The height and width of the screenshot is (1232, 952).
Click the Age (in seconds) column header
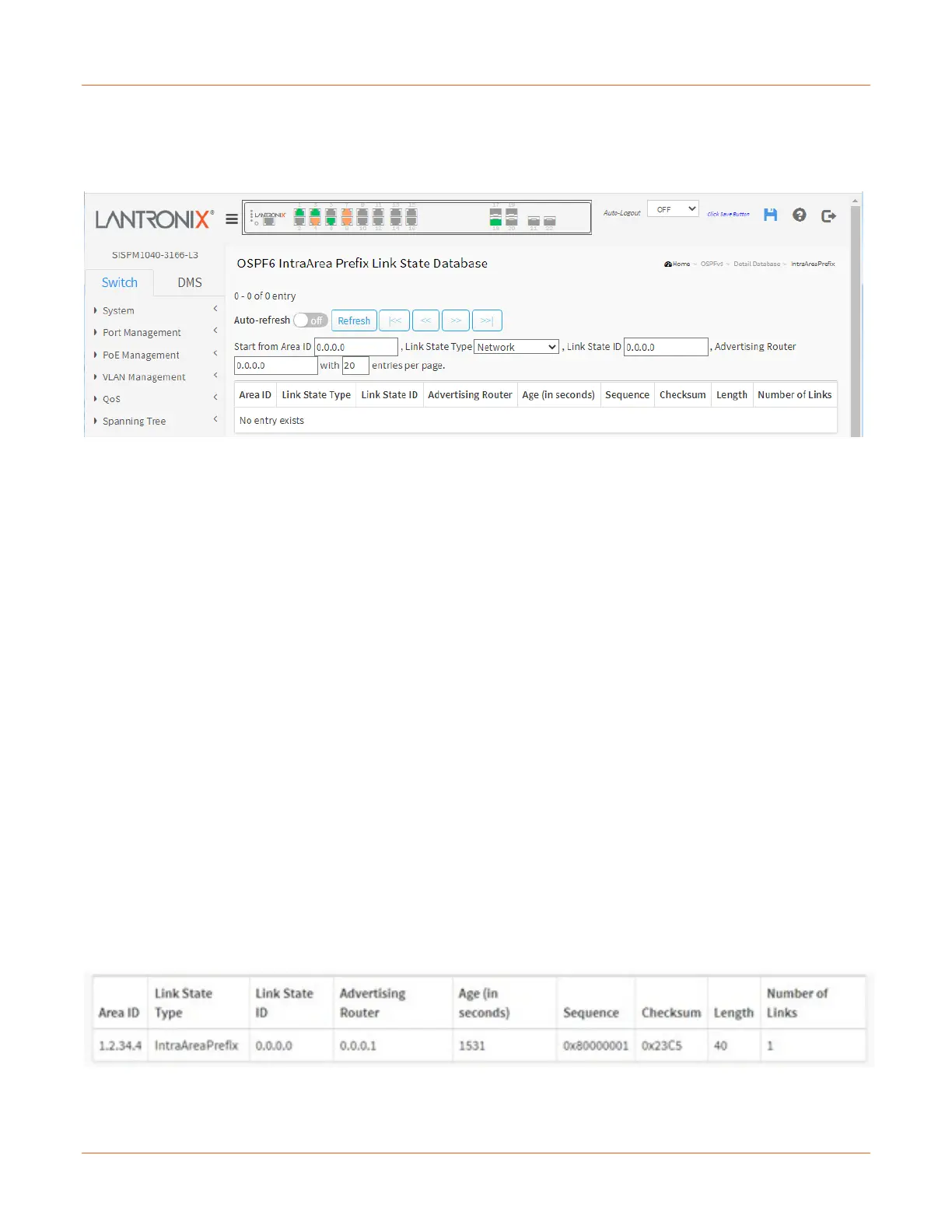(x=558, y=395)
